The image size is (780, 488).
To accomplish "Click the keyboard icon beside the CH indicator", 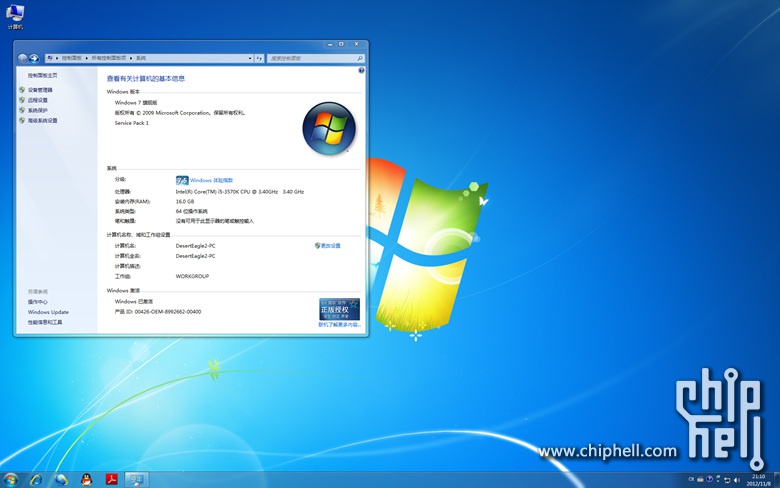I will click(700, 480).
